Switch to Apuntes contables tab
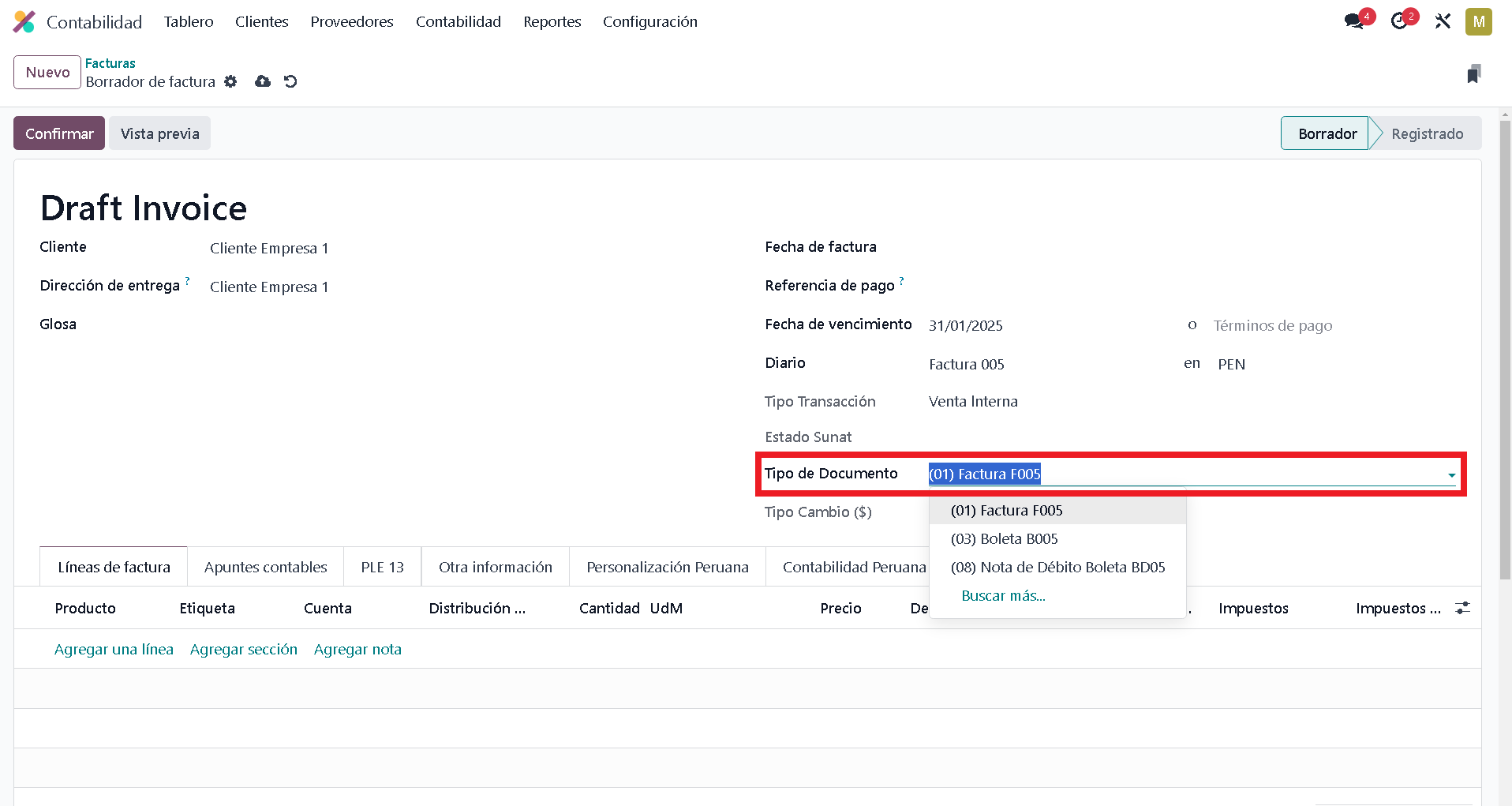Viewport: 1512px width, 806px height. 265,567
